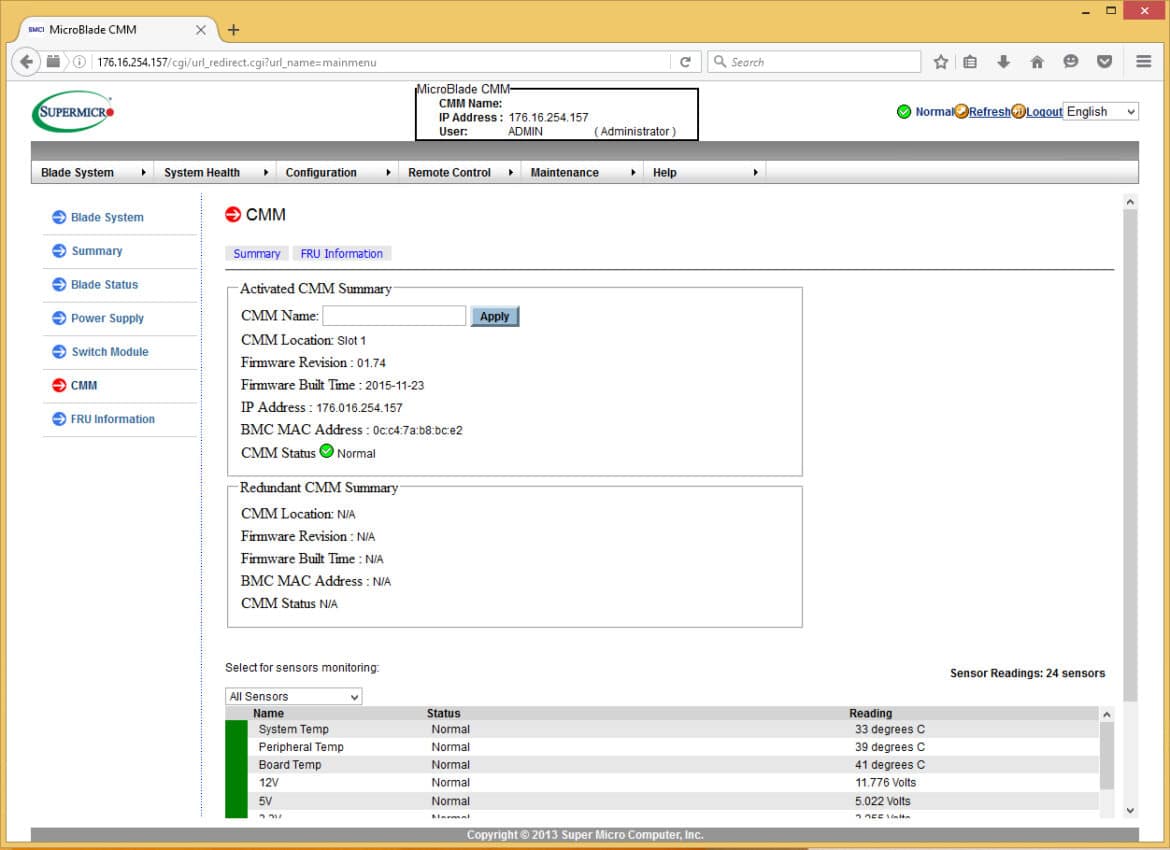1170x850 pixels.
Task: Expand the Remote Control menu
Action: click(460, 172)
